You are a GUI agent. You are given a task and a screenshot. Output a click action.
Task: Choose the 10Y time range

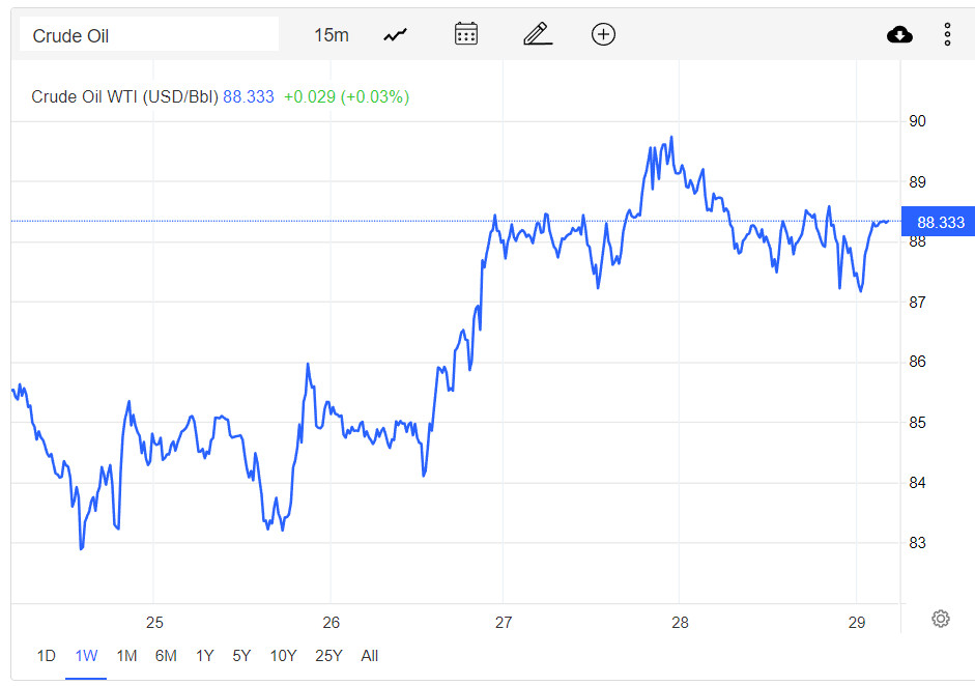[x=283, y=656]
